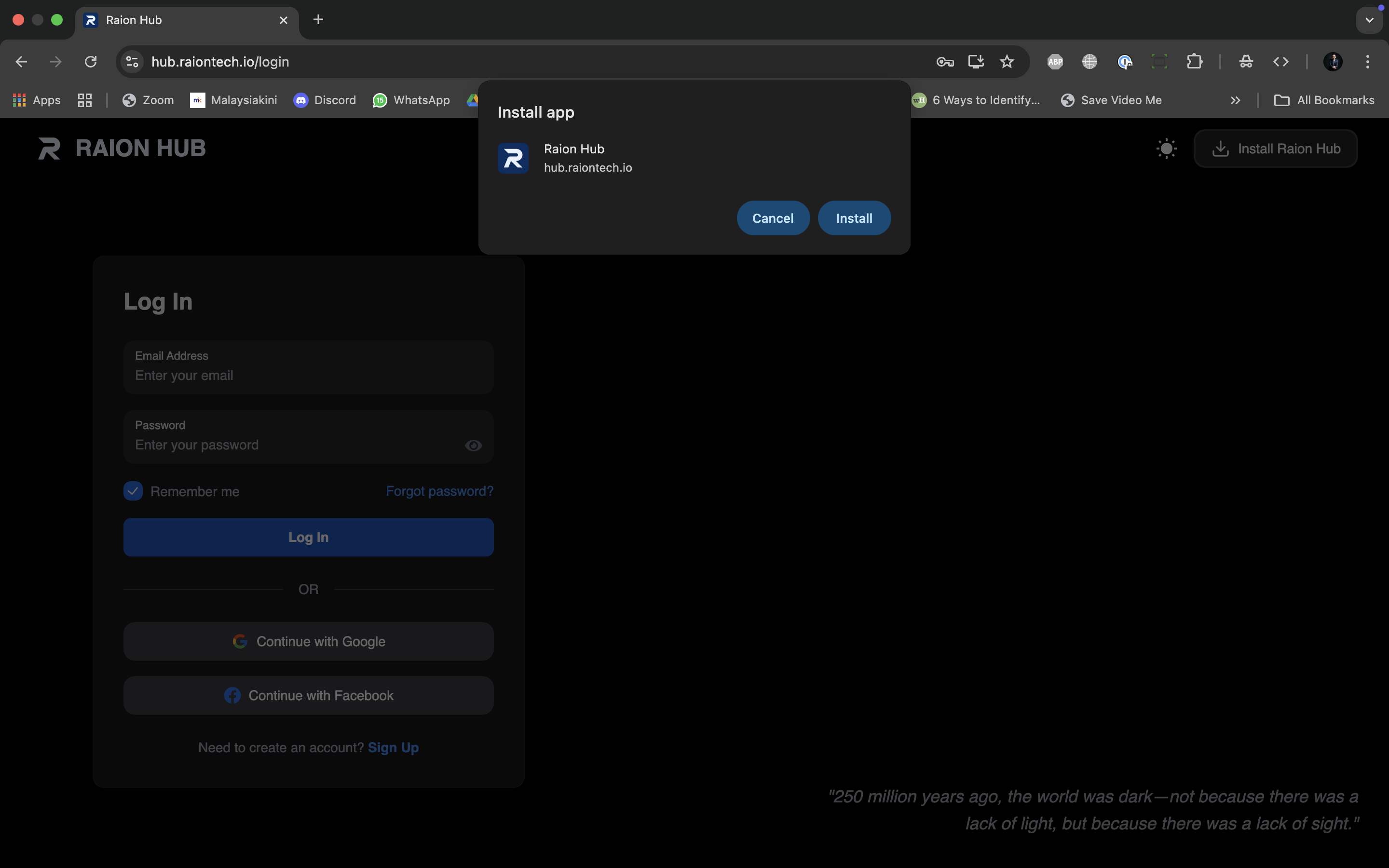Open the Extensions puzzle piece menu
The height and width of the screenshot is (868, 1389).
coord(1195,61)
